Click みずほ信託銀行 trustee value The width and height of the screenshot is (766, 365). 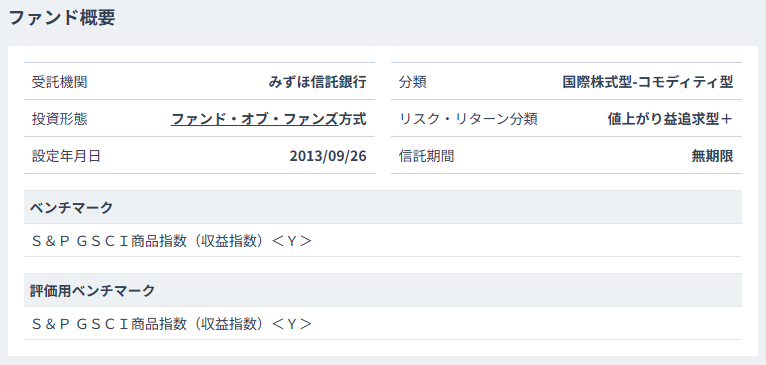point(317,82)
